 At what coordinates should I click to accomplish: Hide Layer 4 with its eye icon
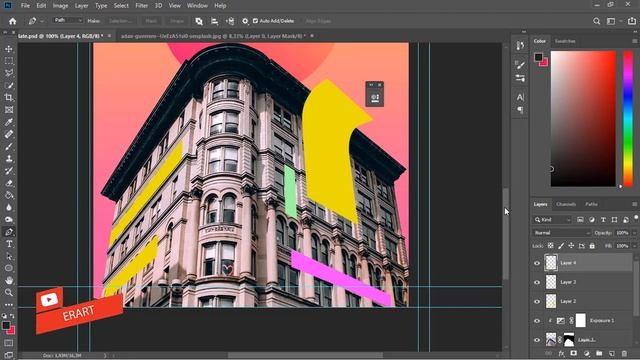pos(537,263)
